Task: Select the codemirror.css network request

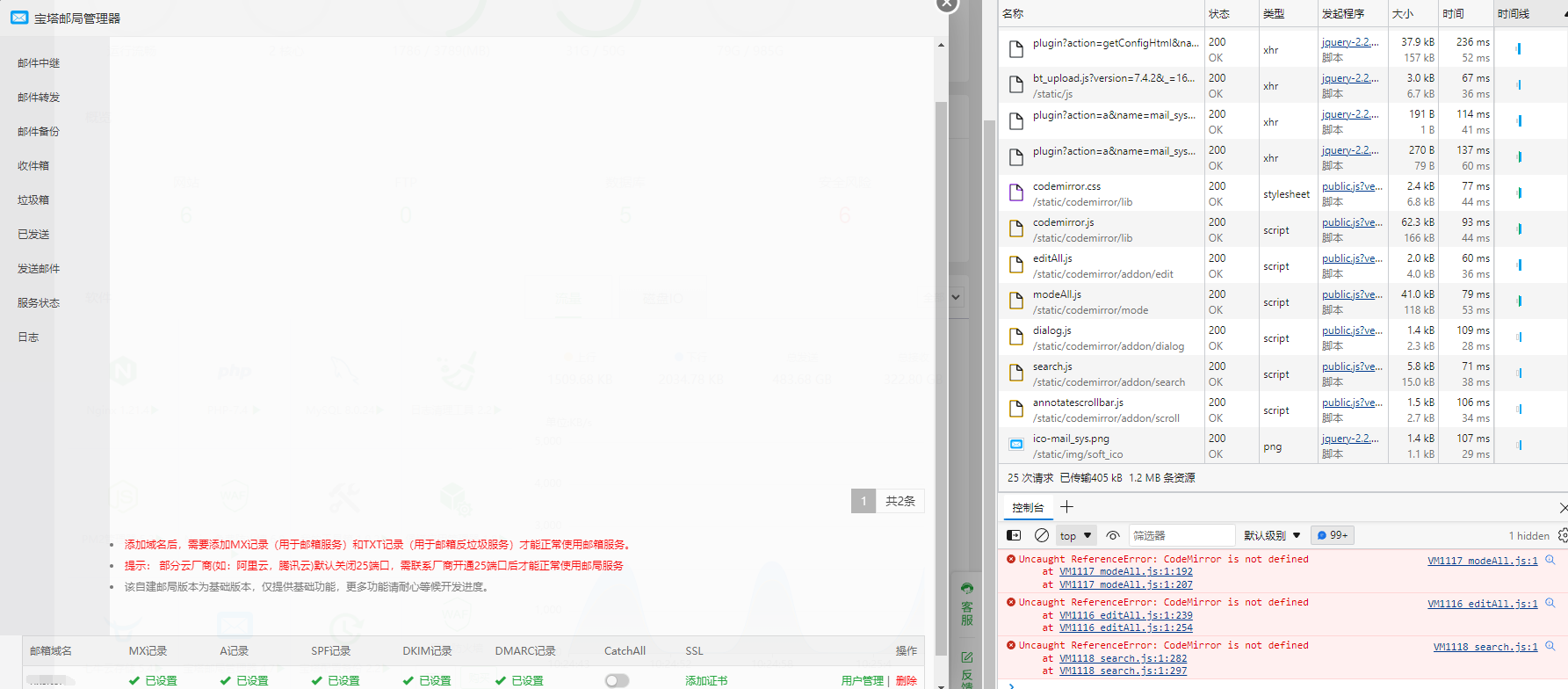Action: [1283, 193]
